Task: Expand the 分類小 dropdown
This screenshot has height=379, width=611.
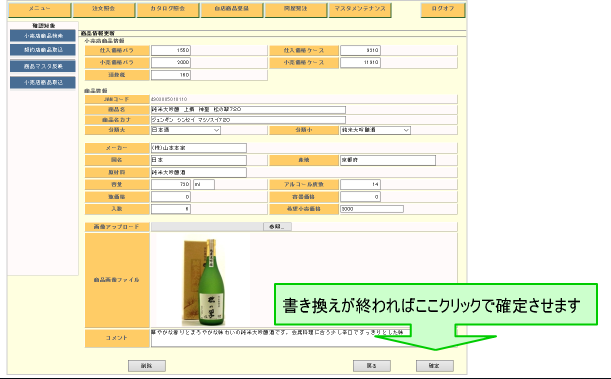Action: (375, 130)
